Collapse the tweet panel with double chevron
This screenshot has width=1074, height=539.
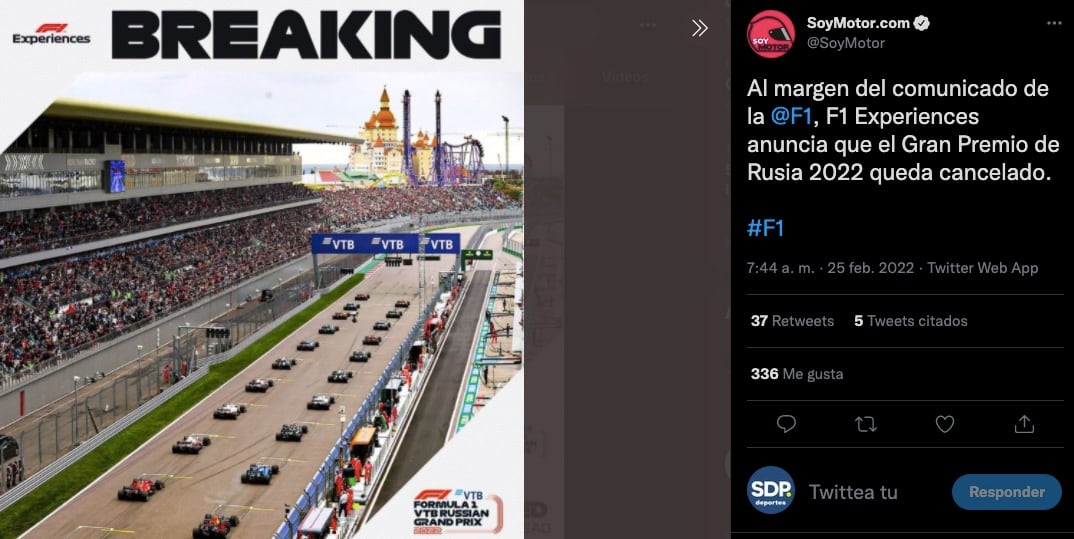click(699, 28)
